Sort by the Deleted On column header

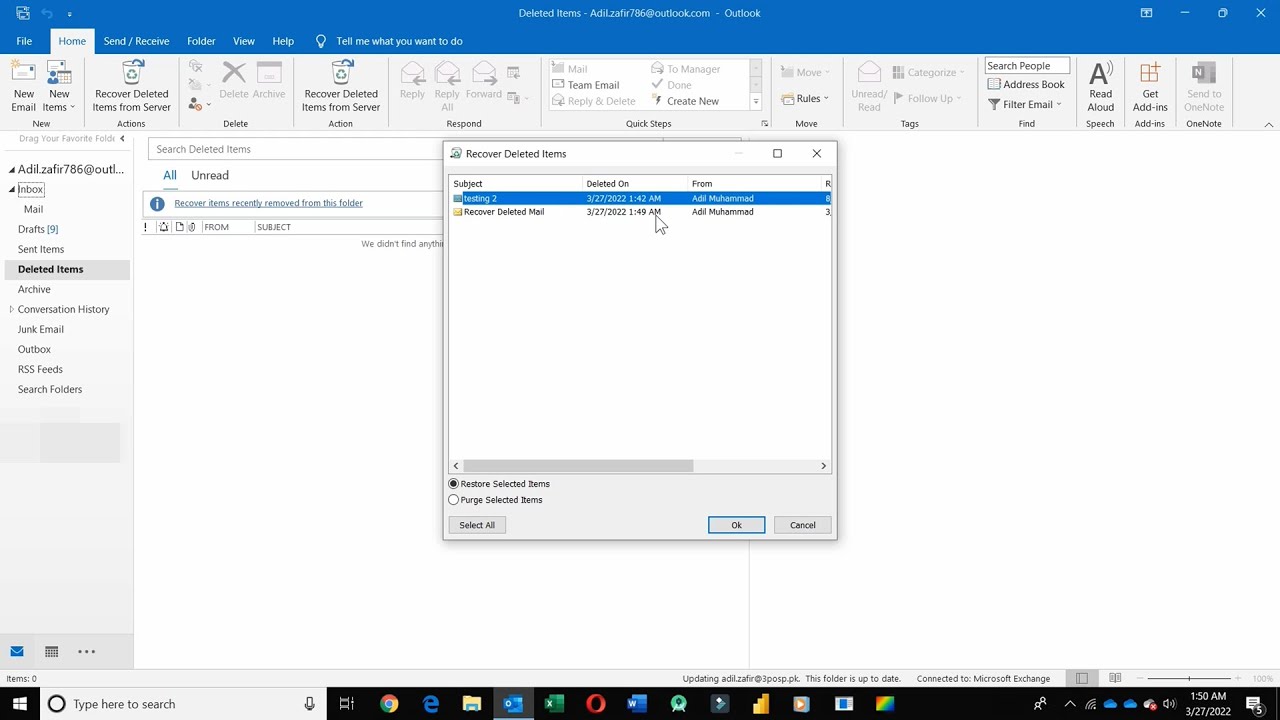tap(636, 184)
